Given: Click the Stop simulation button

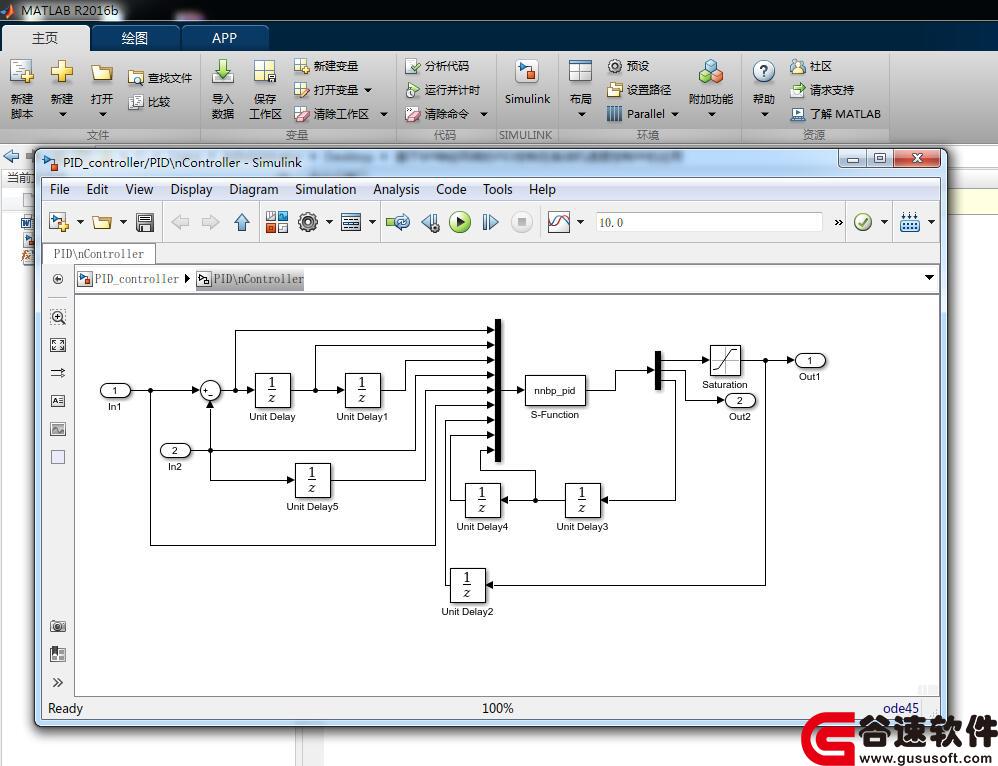Looking at the screenshot, I should coord(521,222).
